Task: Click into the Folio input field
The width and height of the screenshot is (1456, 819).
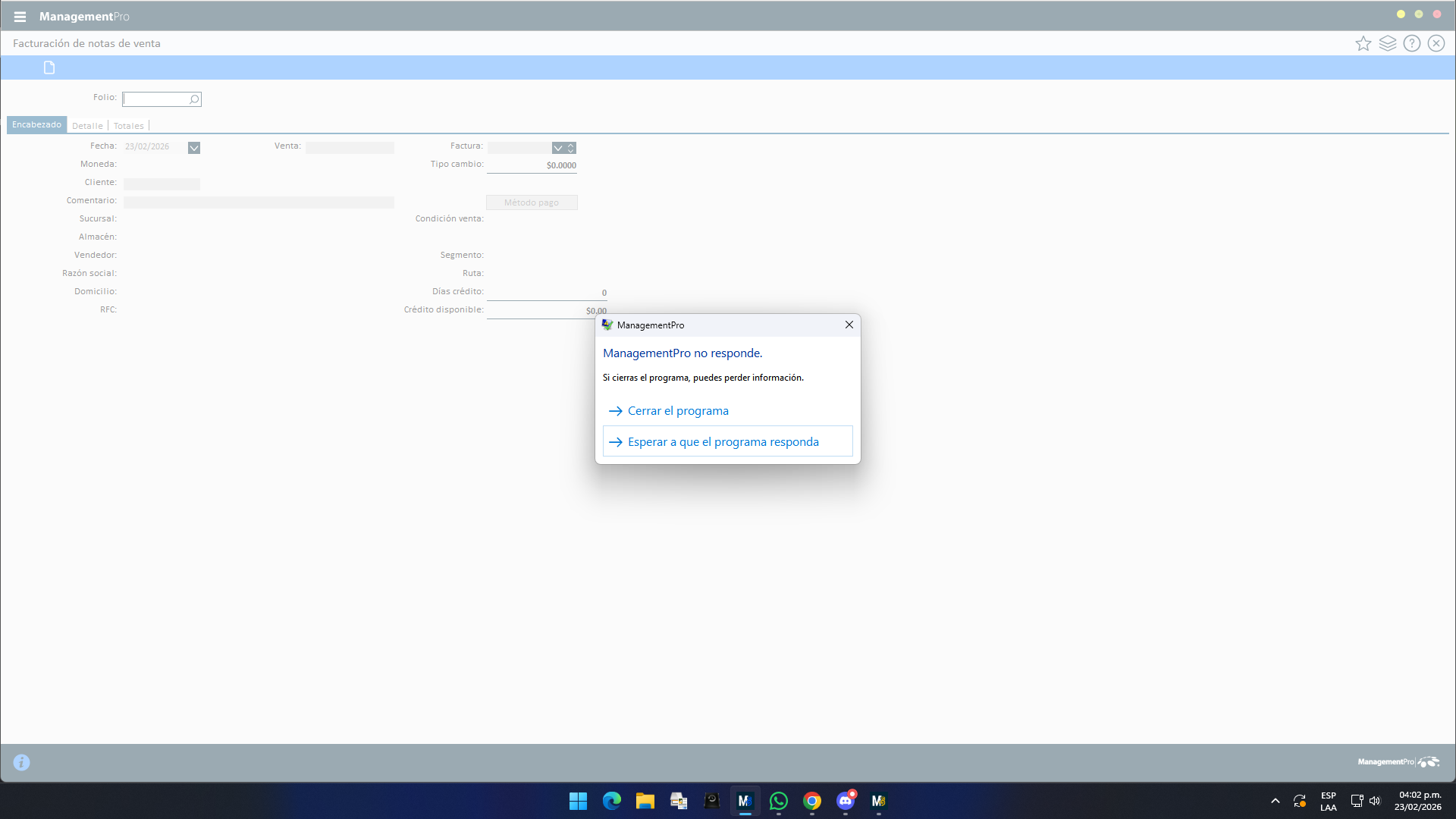Action: 155,99
